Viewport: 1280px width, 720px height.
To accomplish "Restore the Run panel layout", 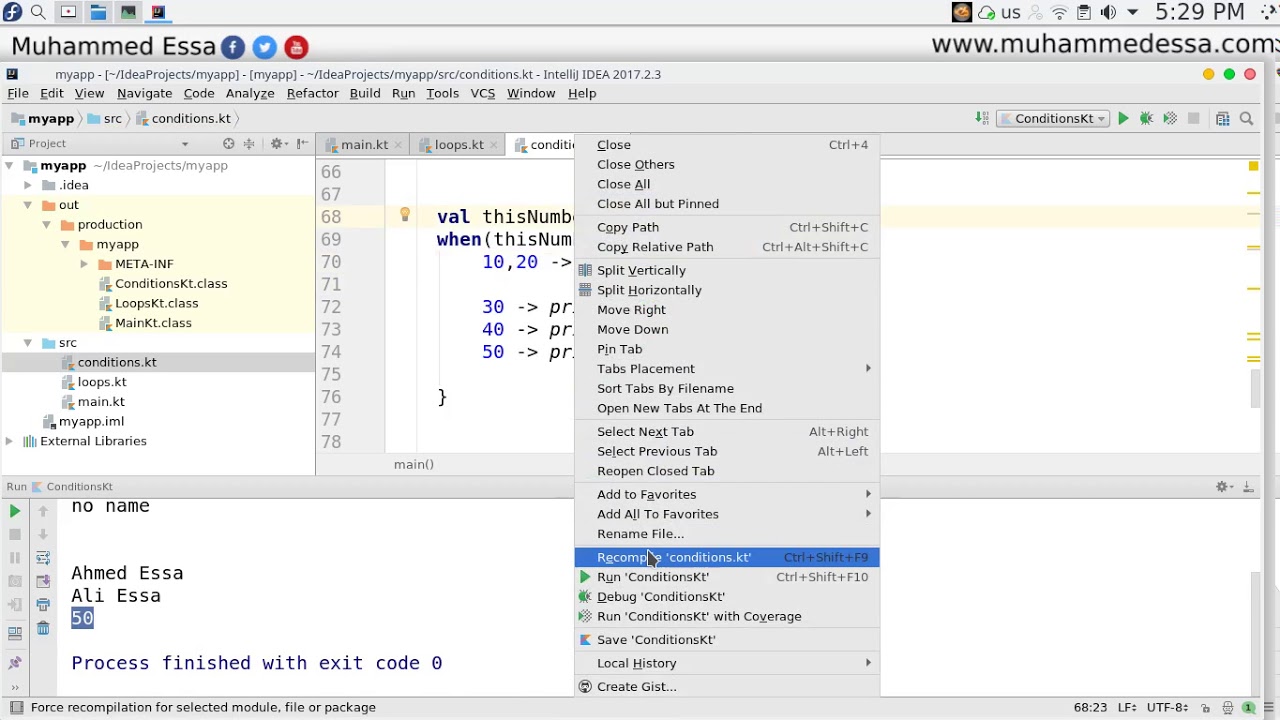I will [x=15, y=632].
